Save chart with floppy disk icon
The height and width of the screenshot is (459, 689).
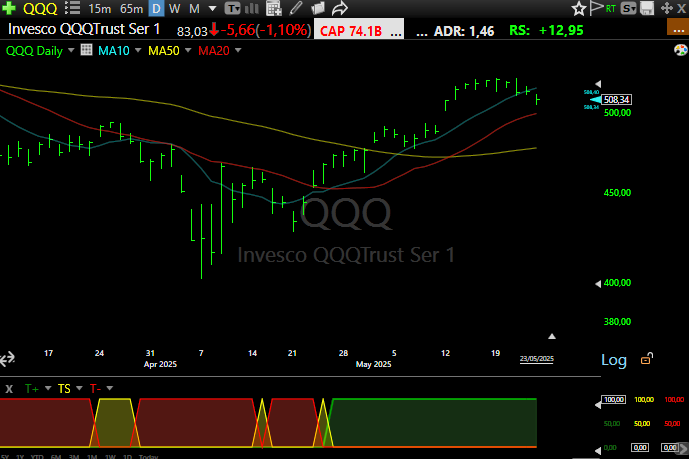pyautogui.click(x=647, y=8)
